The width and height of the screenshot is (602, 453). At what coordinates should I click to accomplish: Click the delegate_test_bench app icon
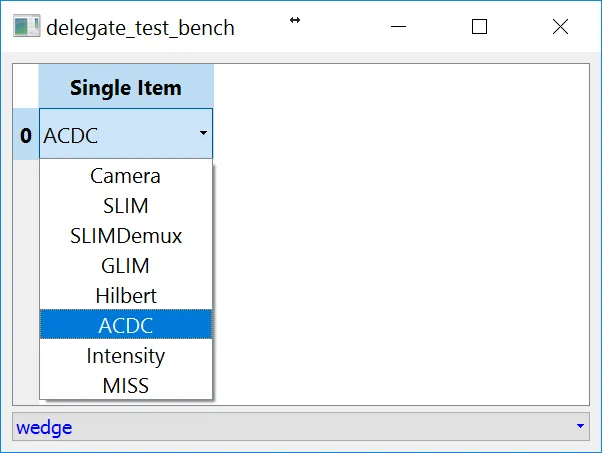click(27, 27)
